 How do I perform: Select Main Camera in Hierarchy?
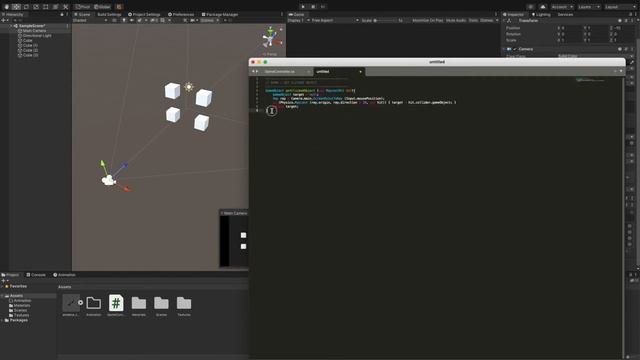pyautogui.click(x=34, y=31)
